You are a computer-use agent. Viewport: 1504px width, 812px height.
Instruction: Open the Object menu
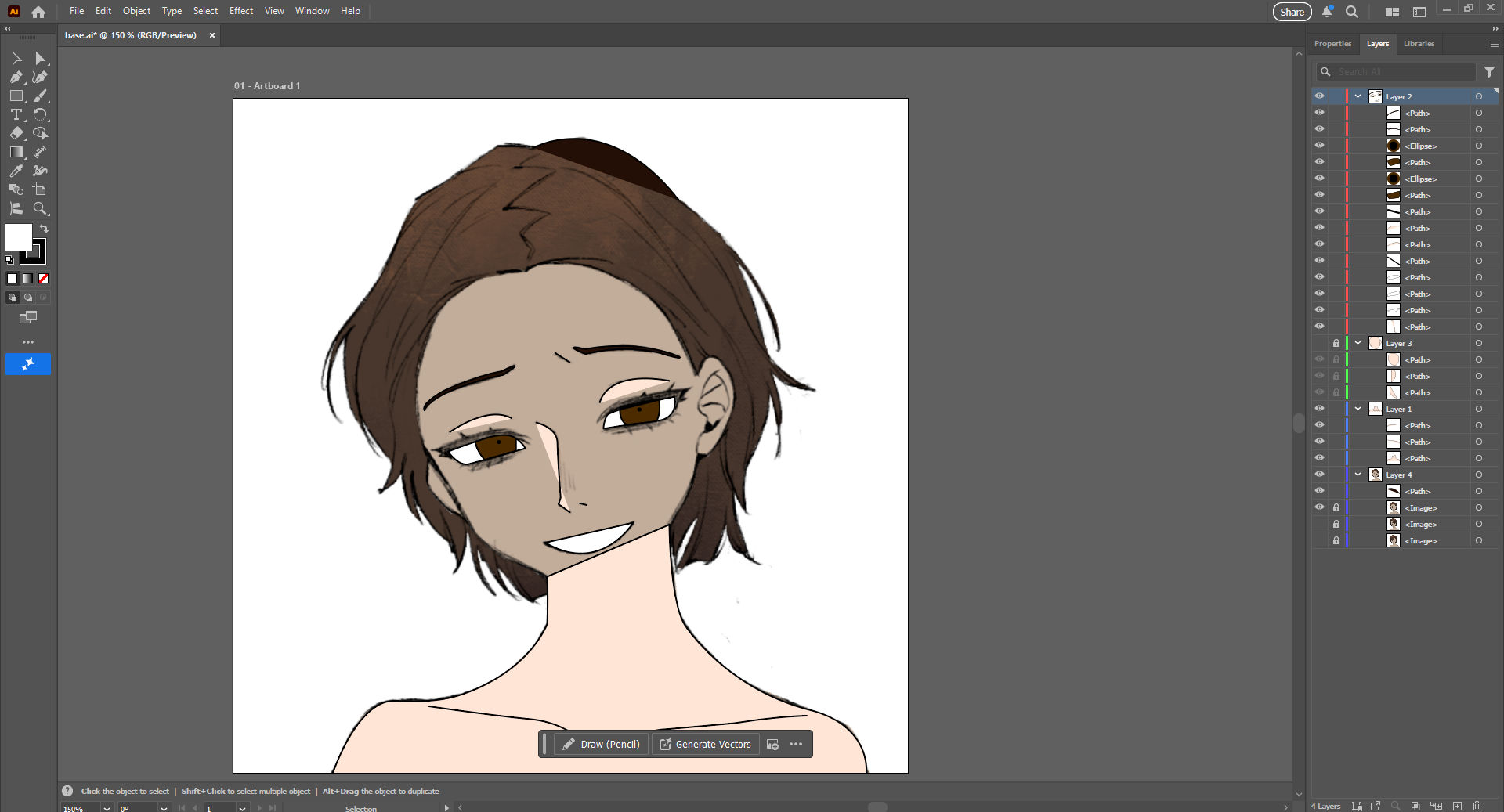tap(136, 11)
